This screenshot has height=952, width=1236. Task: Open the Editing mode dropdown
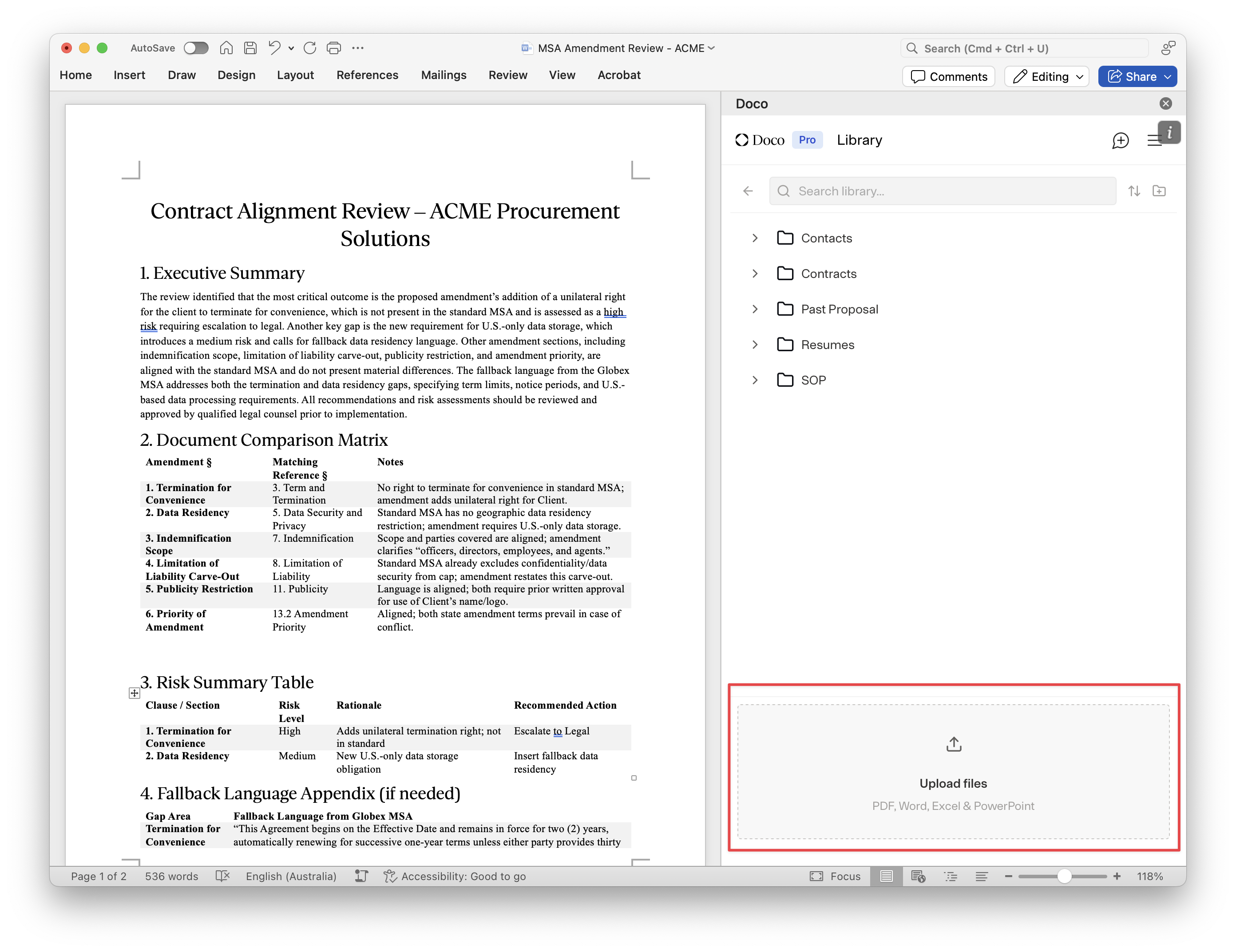[x=1048, y=77]
